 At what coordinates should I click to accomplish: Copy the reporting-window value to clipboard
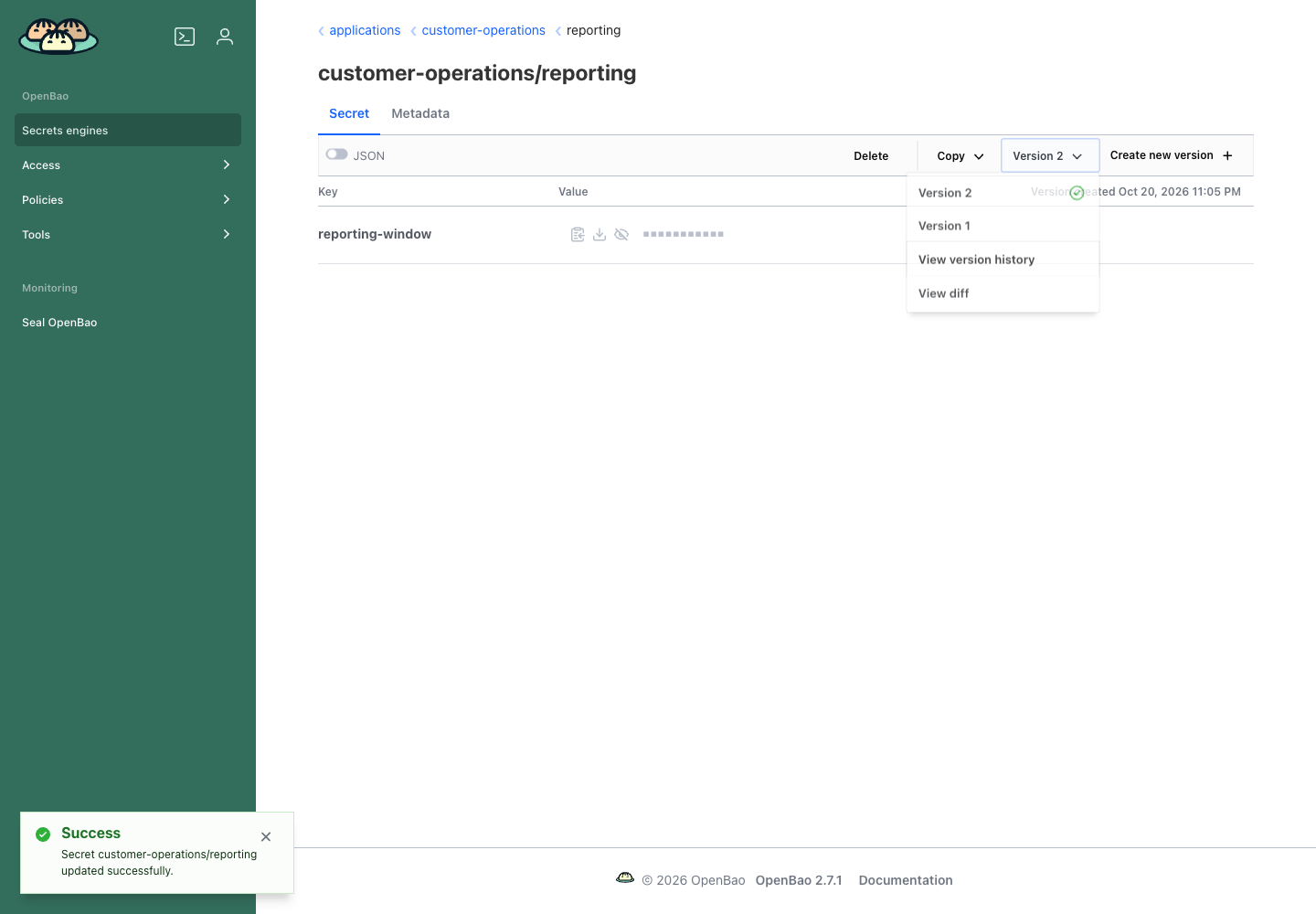tap(578, 235)
